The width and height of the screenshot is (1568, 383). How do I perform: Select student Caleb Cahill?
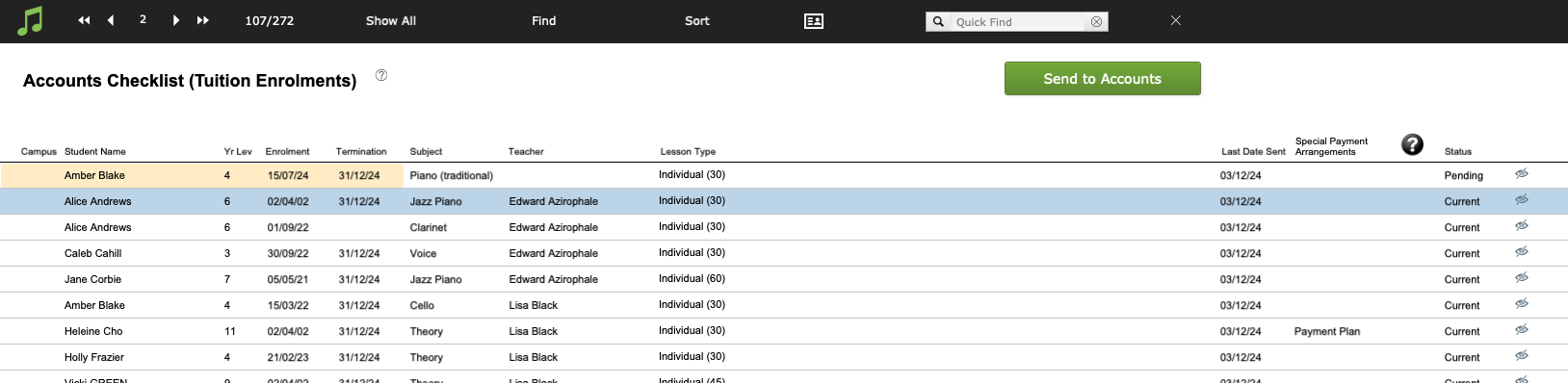pyautogui.click(x=92, y=253)
